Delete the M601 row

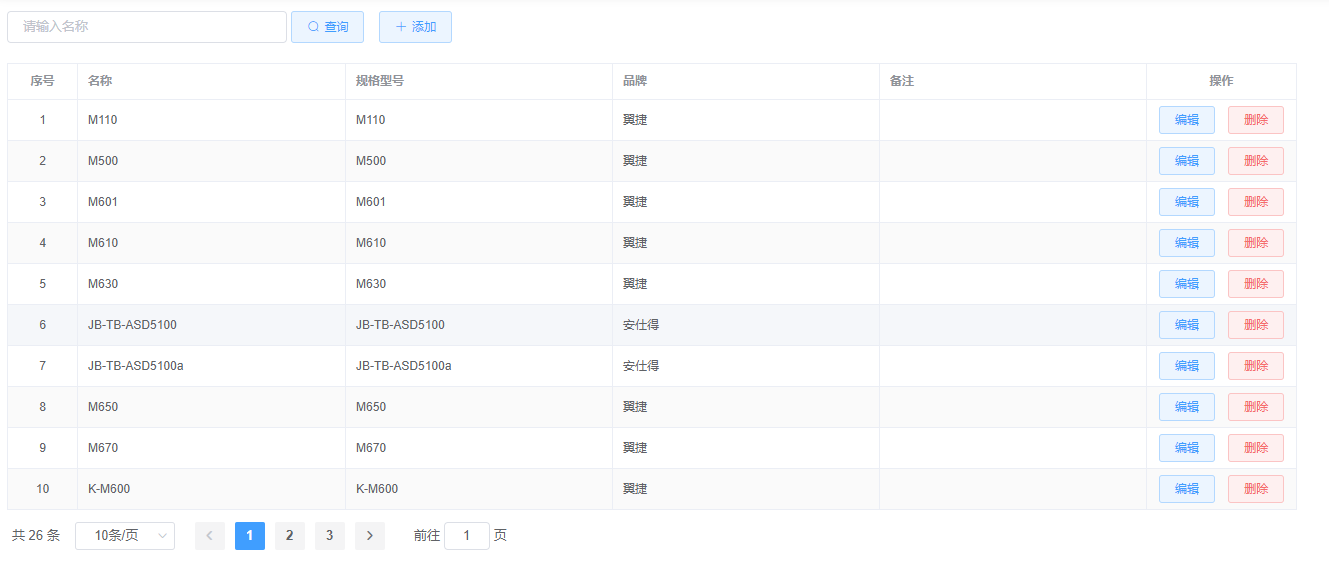[1255, 202]
